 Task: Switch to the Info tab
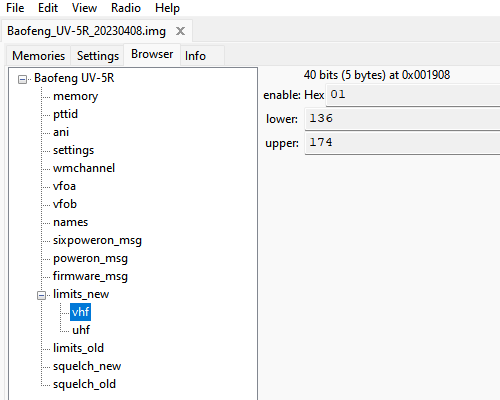tap(195, 56)
